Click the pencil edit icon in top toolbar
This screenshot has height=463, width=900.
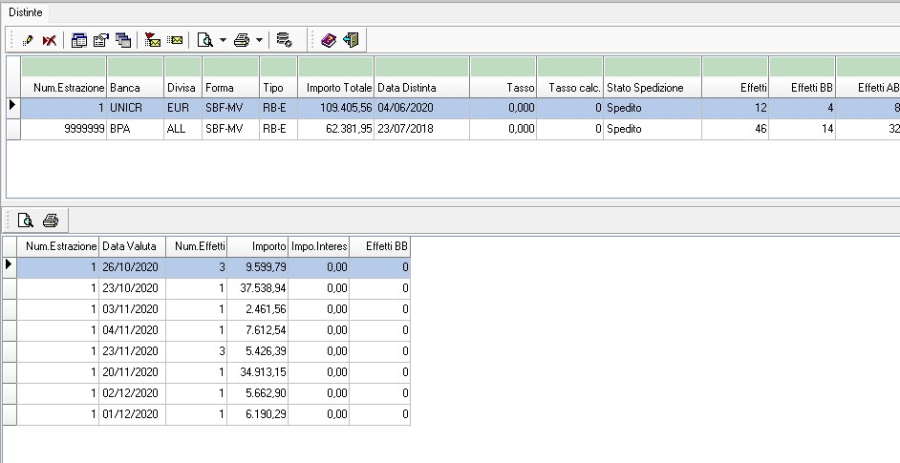pos(27,40)
